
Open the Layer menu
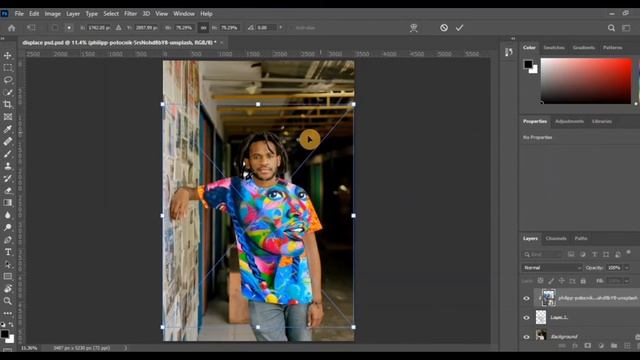(x=73, y=13)
